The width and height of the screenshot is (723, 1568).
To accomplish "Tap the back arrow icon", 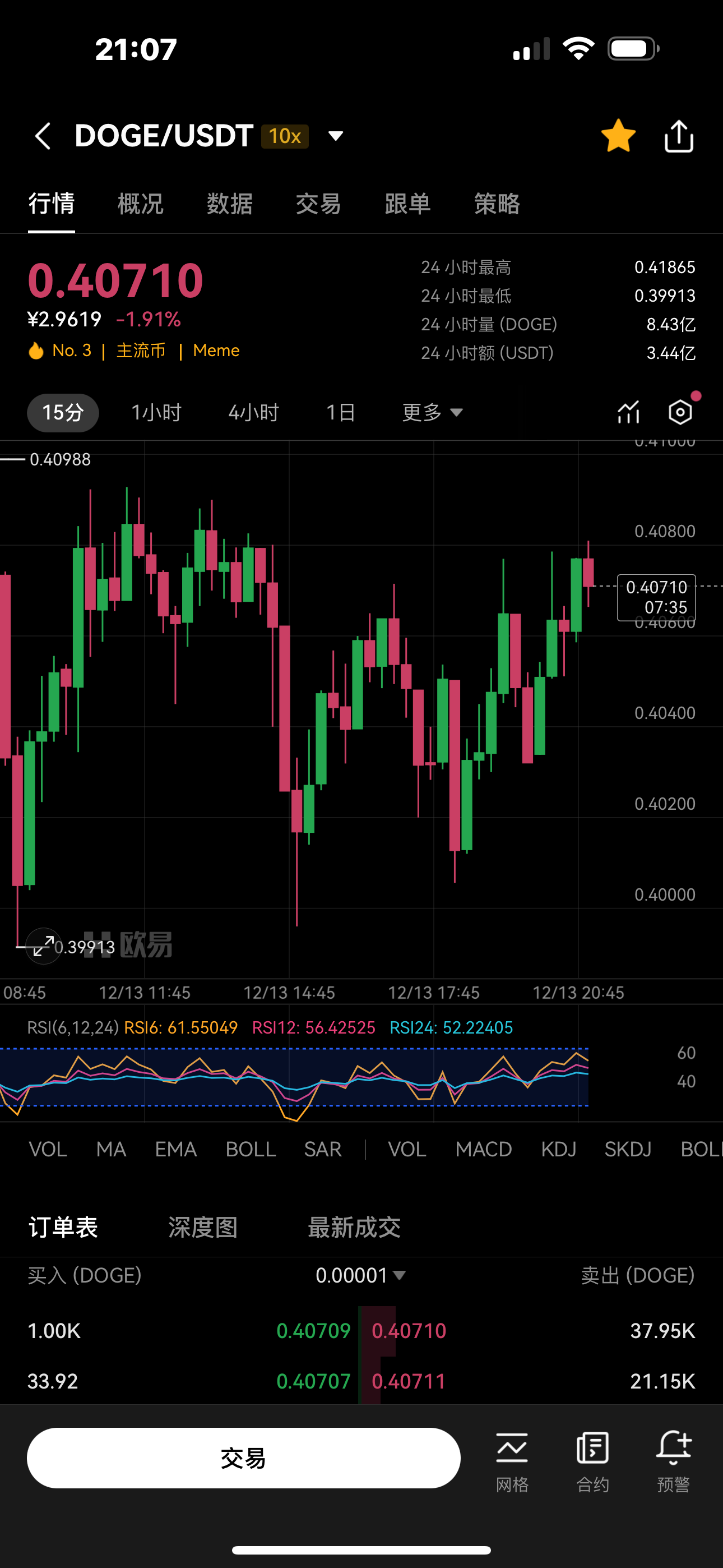I will [x=43, y=136].
